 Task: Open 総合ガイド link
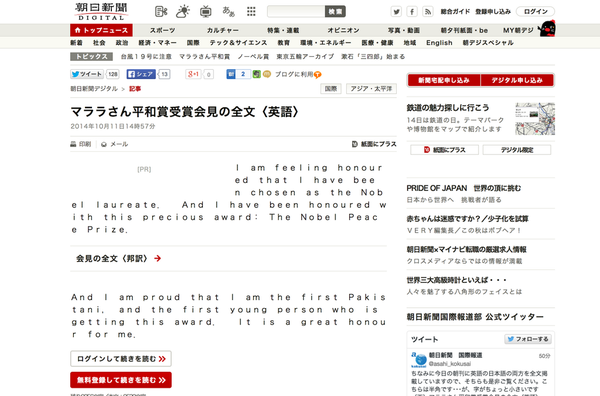(x=455, y=11)
